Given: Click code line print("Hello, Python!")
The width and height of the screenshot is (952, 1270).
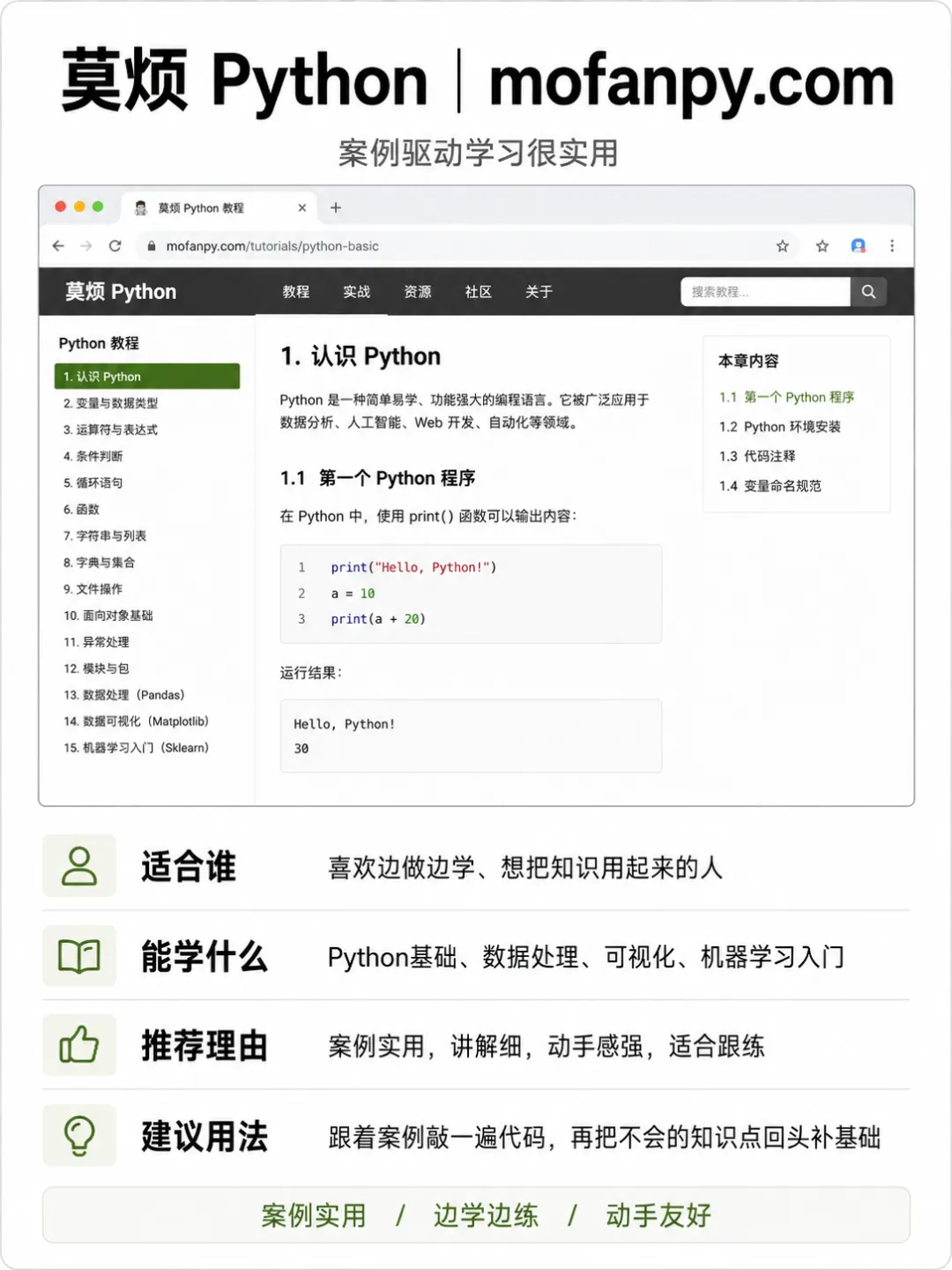Looking at the screenshot, I should click(413, 567).
